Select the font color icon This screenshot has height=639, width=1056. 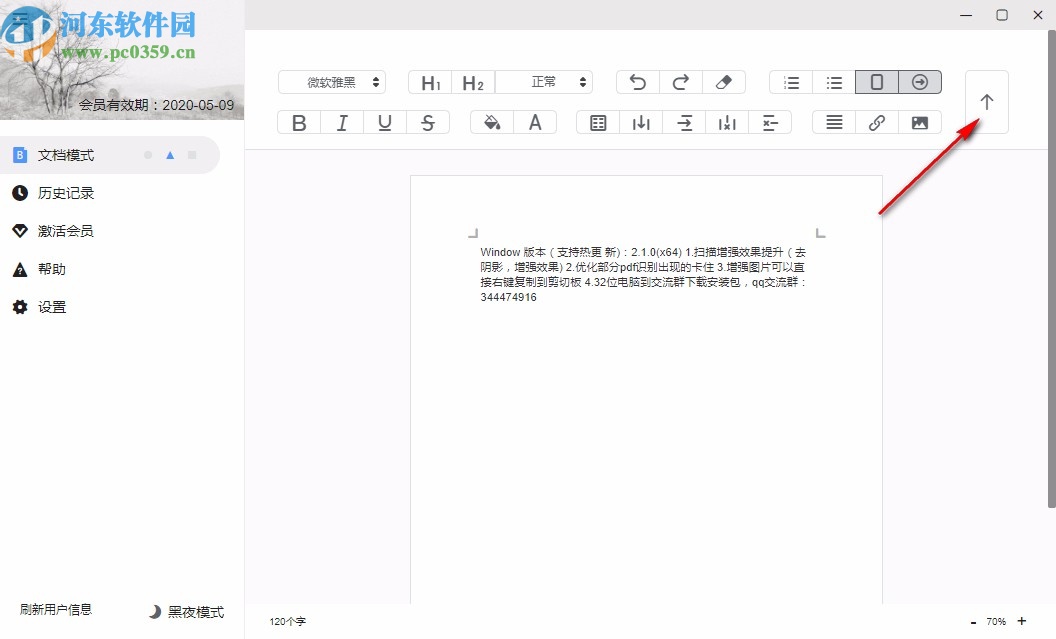tap(535, 121)
